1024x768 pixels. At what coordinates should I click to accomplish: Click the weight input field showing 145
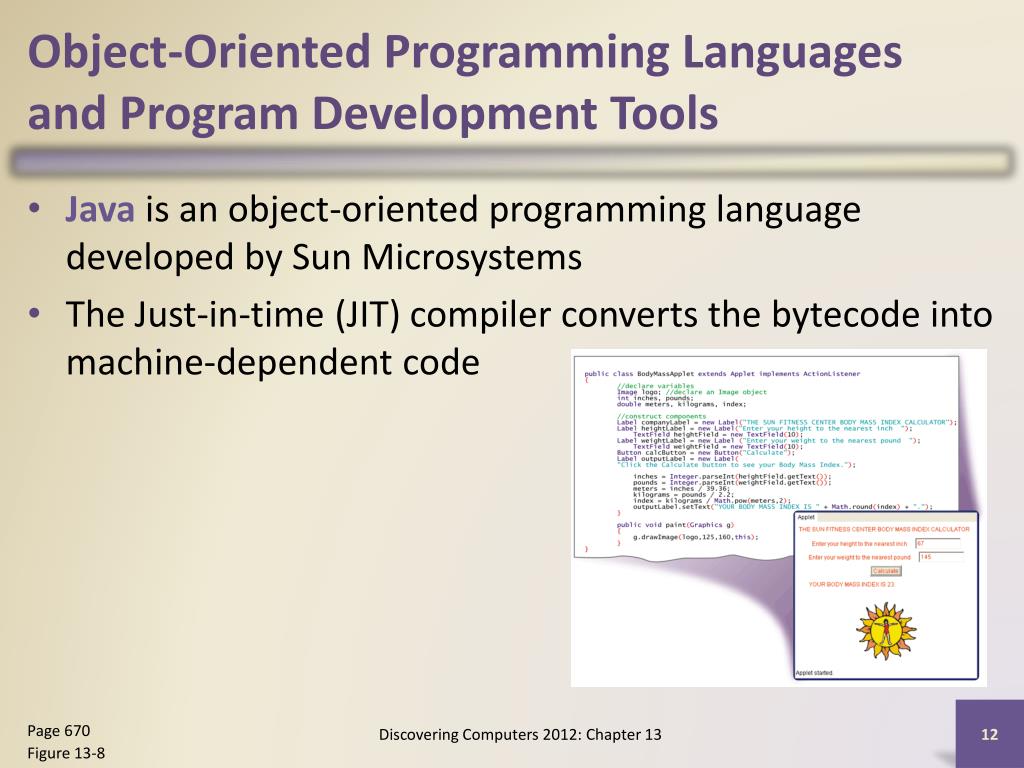(941, 557)
